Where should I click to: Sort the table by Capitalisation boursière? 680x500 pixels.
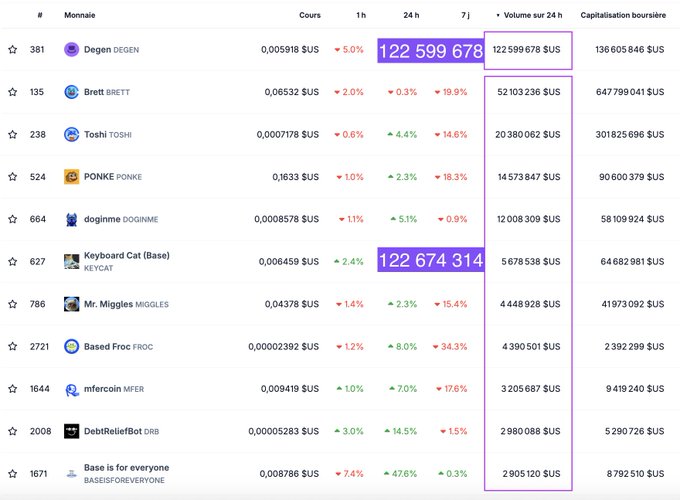click(x=623, y=16)
